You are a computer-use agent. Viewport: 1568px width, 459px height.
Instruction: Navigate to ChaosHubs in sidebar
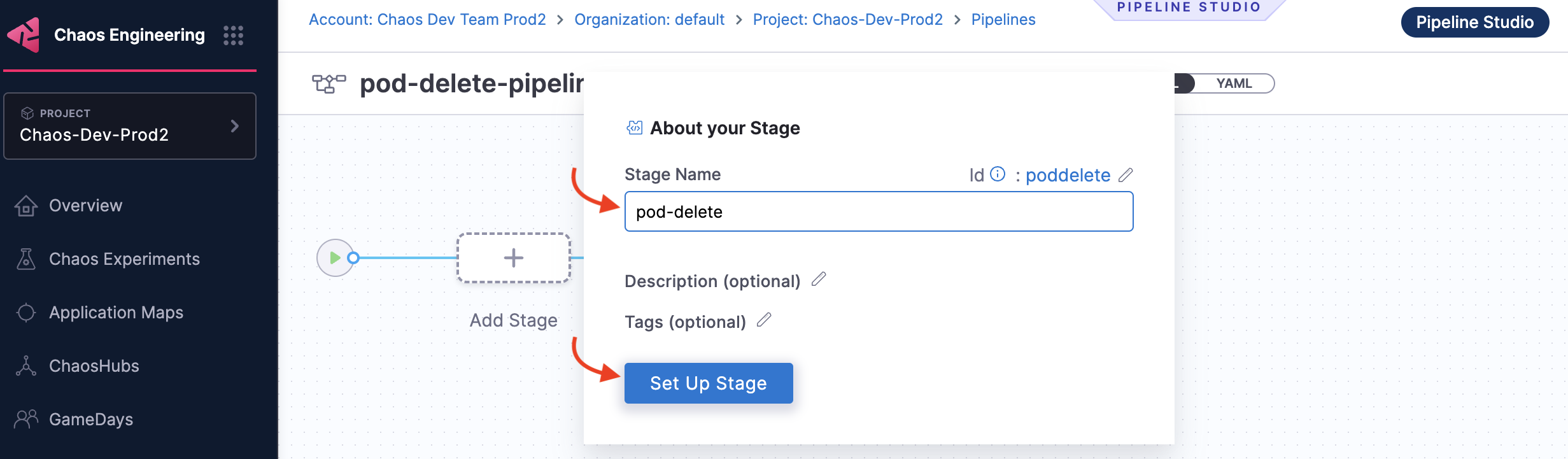click(94, 366)
